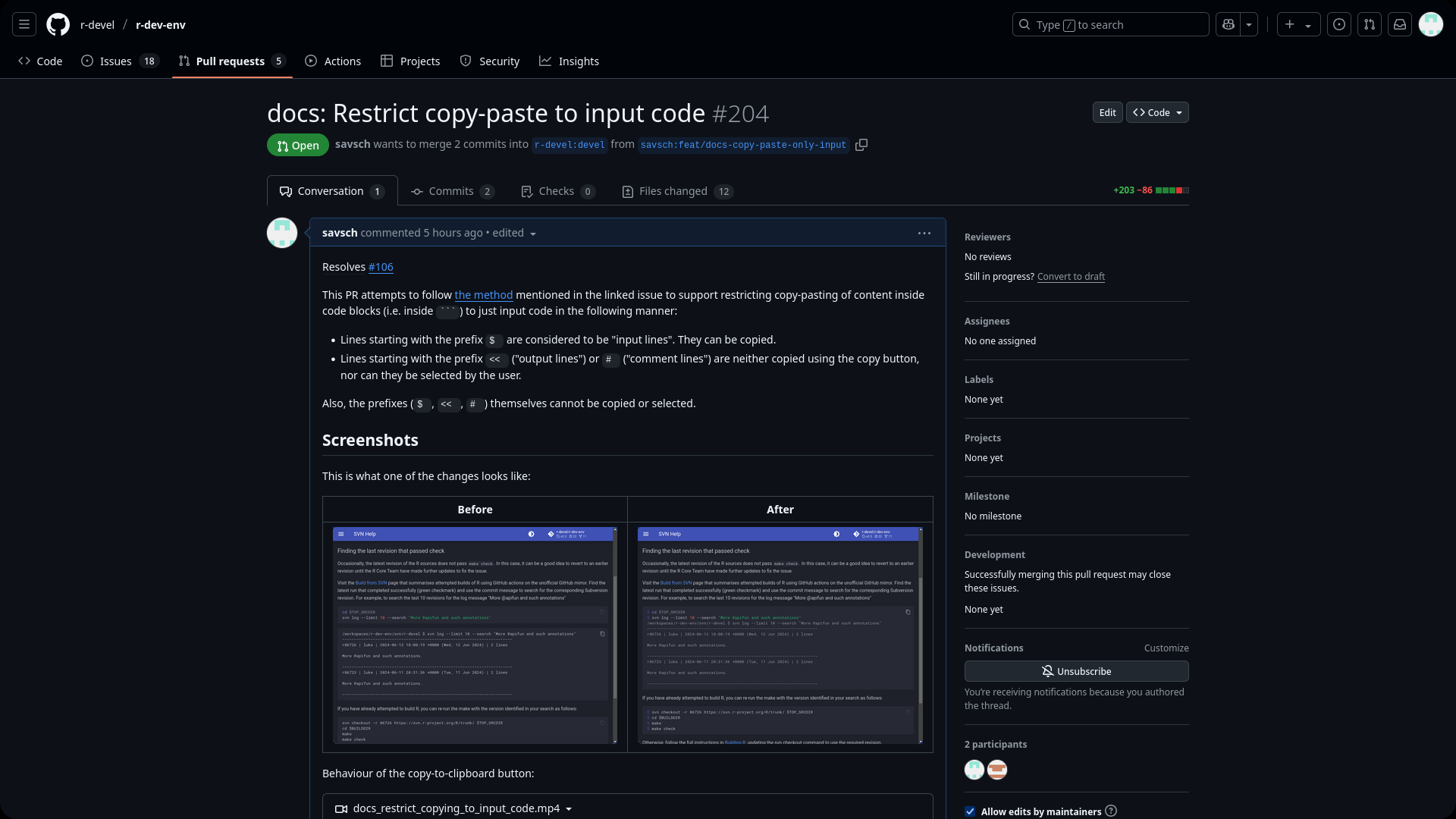The width and height of the screenshot is (1456, 819).
Task: Open linked issue #106
Action: pos(381,267)
